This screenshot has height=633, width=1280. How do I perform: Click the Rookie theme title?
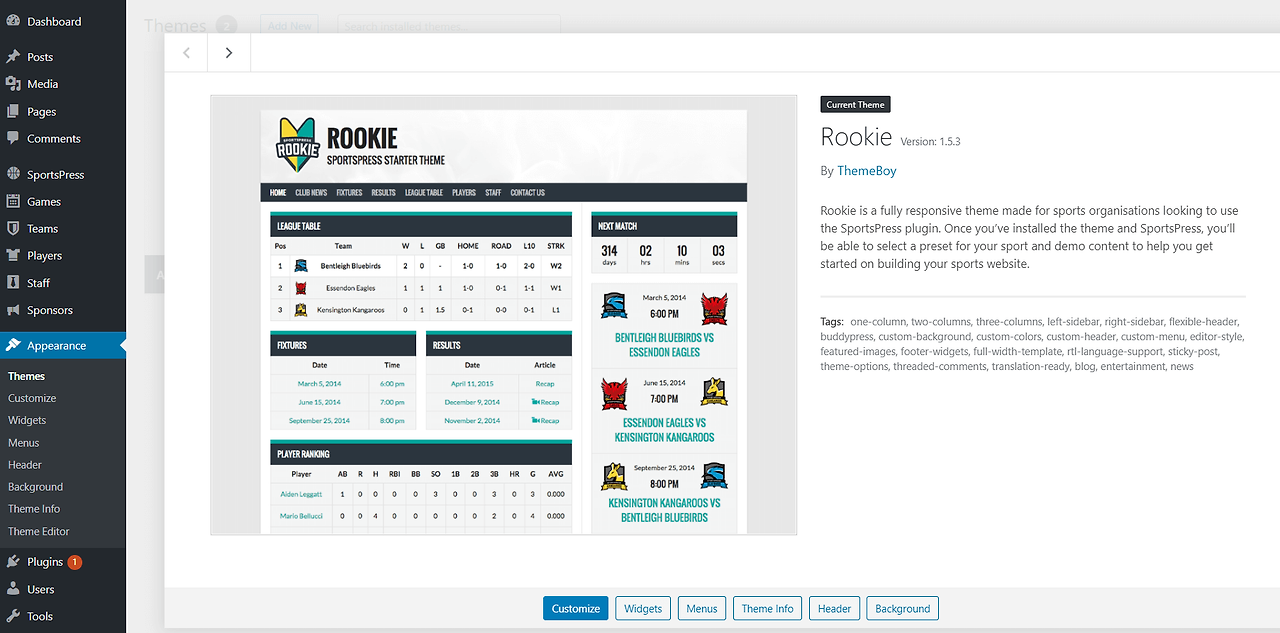pyautogui.click(x=856, y=136)
